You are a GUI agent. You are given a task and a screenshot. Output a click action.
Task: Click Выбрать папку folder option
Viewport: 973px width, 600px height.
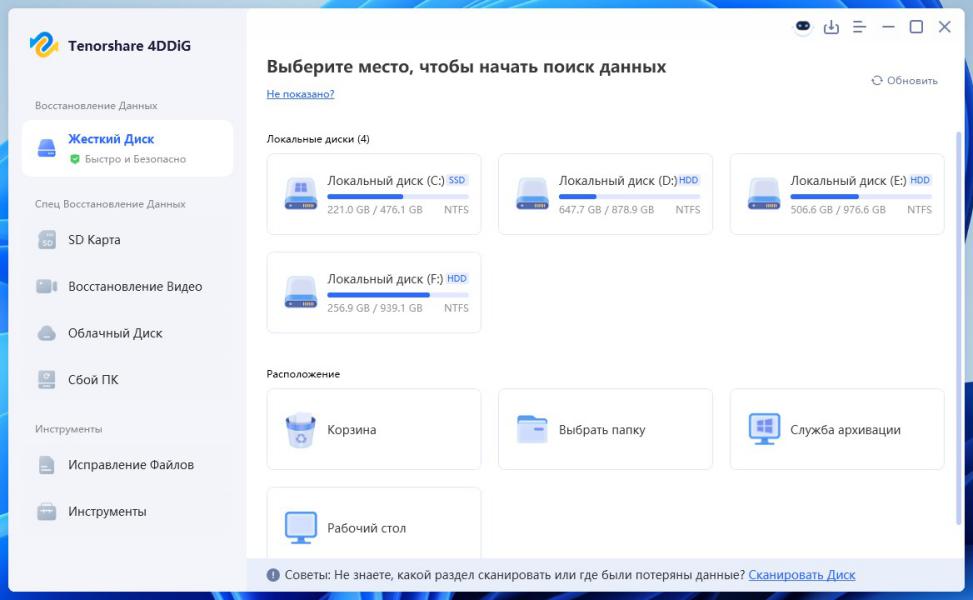pos(605,429)
